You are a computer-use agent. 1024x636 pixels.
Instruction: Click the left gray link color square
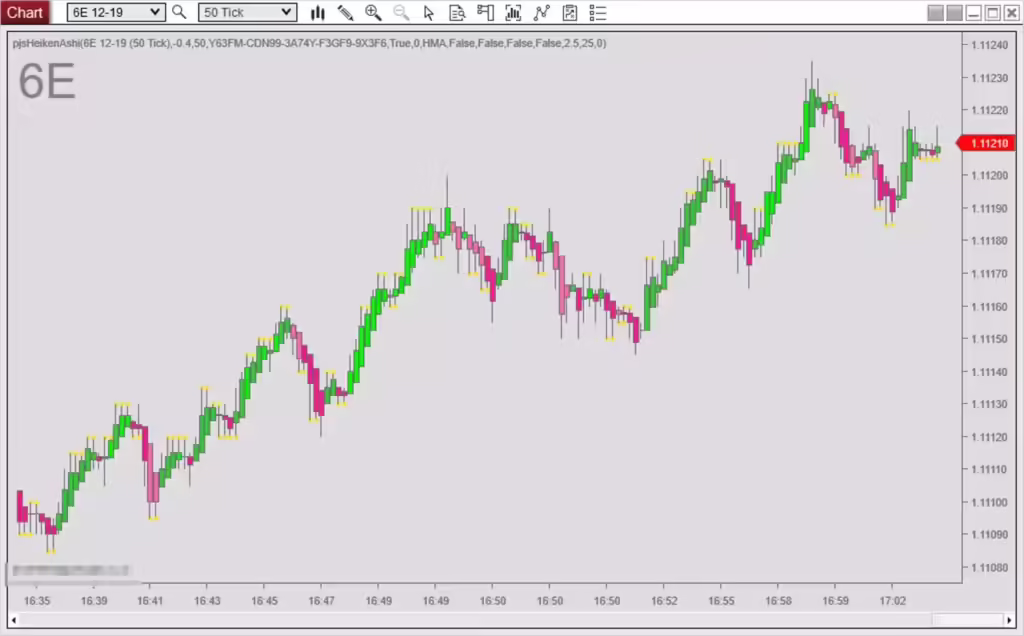[x=935, y=13]
